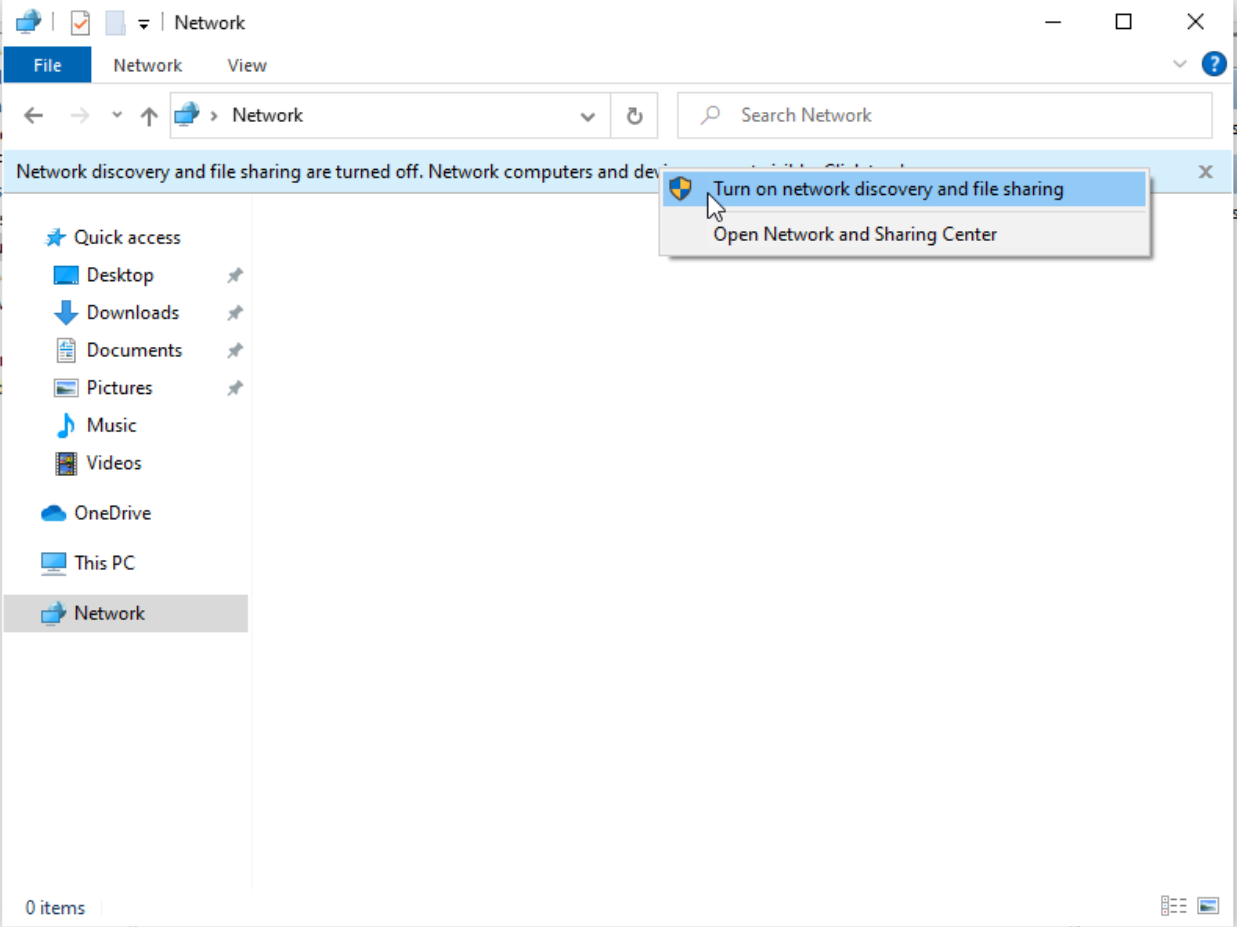
Task: Expand the address bar history dropdown
Action: point(588,116)
